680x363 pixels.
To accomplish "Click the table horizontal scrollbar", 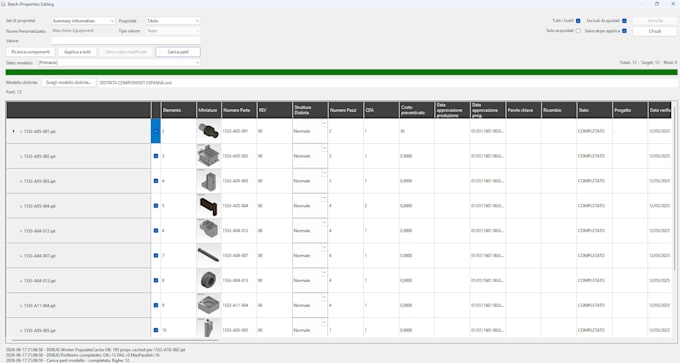I will coord(114,341).
